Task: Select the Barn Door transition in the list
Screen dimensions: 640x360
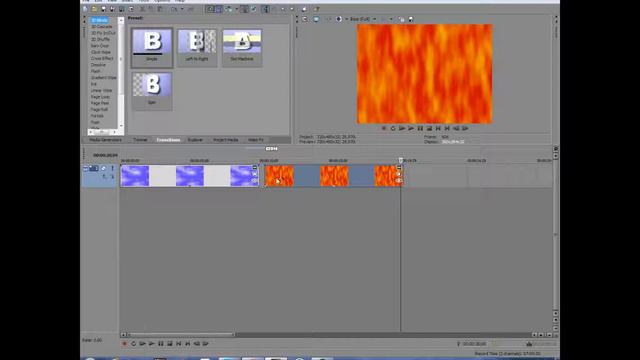Action: tap(100, 46)
